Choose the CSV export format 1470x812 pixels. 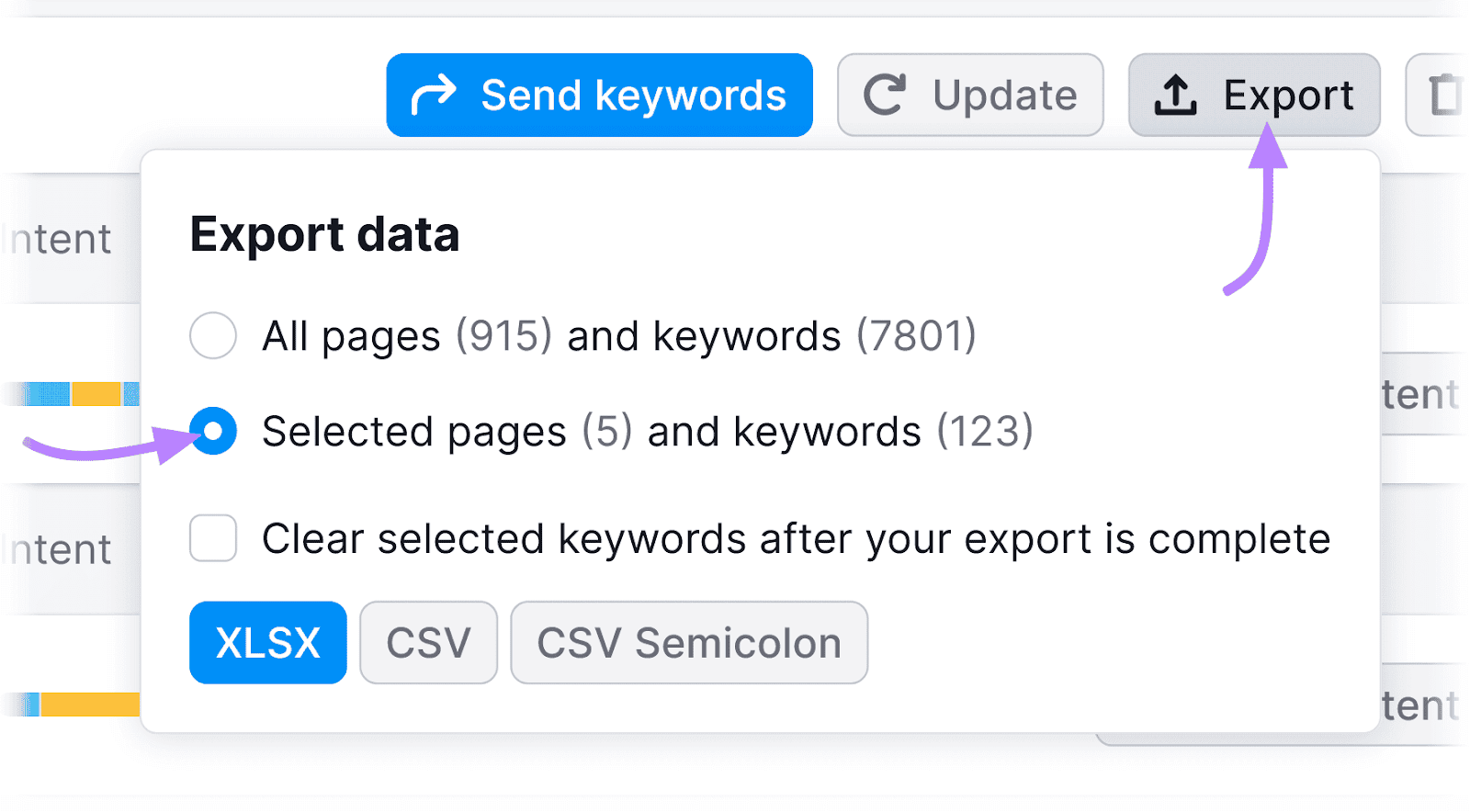click(x=428, y=642)
